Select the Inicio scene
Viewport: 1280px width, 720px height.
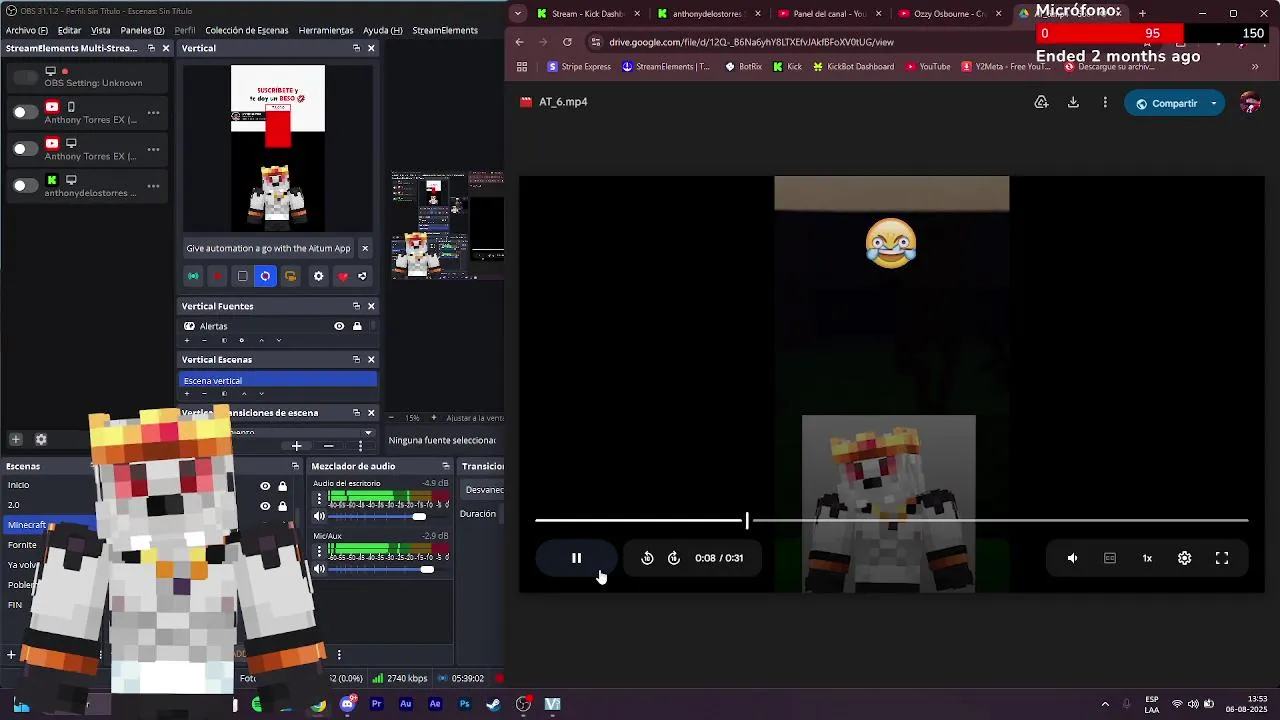tap(19, 485)
